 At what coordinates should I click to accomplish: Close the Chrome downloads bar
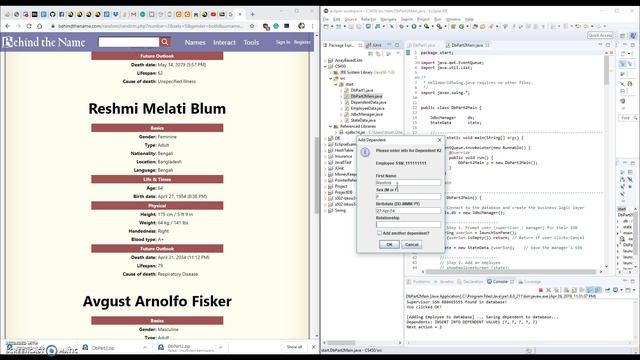tap(313, 347)
